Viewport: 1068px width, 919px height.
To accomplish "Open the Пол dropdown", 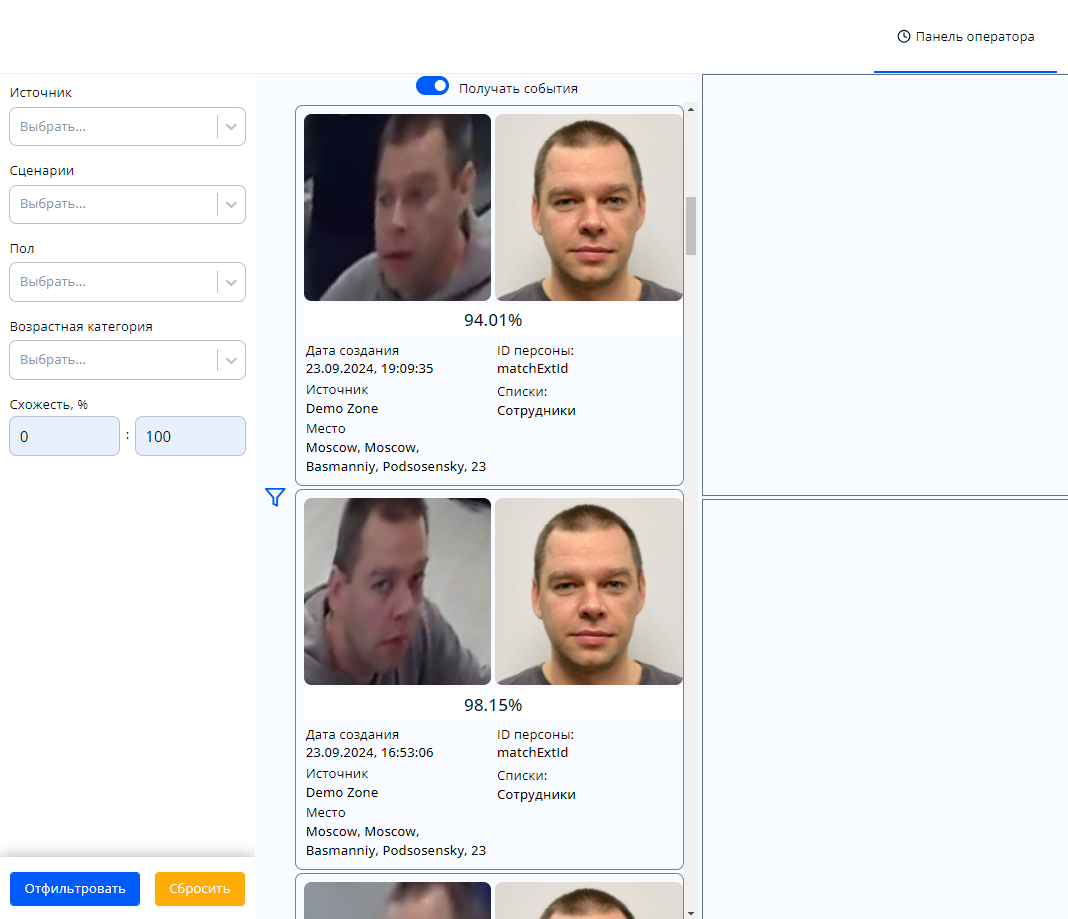I will (127, 282).
